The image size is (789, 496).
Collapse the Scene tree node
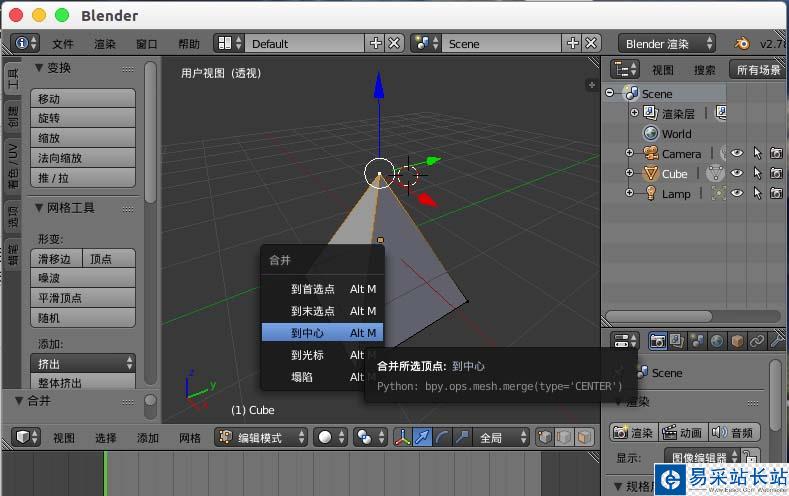[x=610, y=93]
